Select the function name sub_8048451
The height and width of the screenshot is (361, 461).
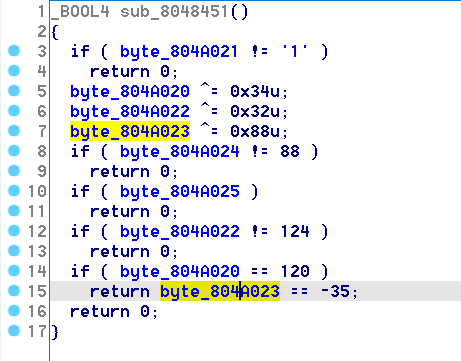174,12
